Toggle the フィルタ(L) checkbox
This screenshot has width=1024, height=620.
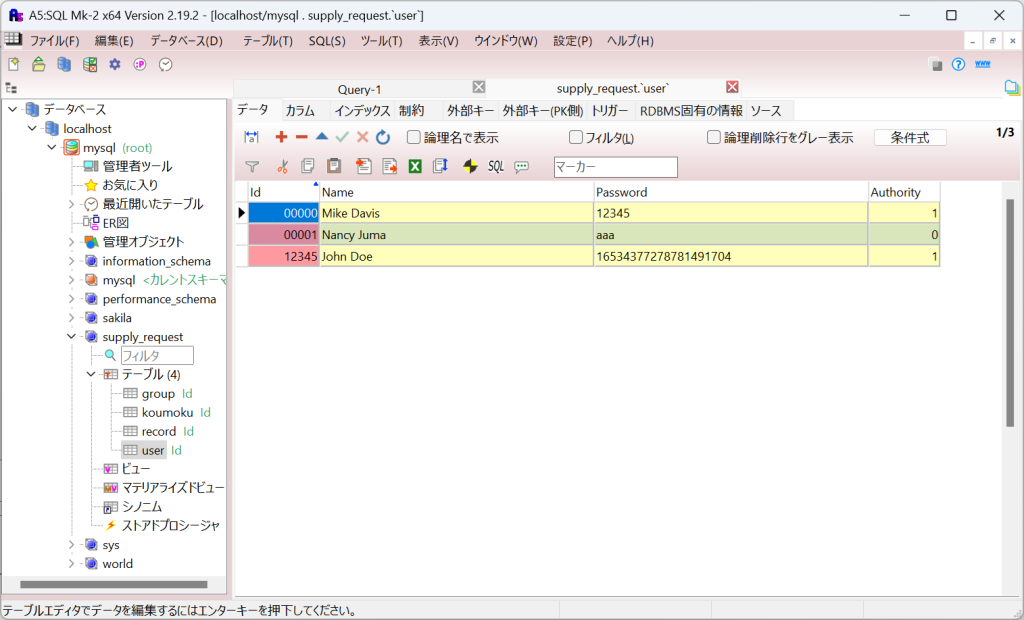tap(576, 138)
